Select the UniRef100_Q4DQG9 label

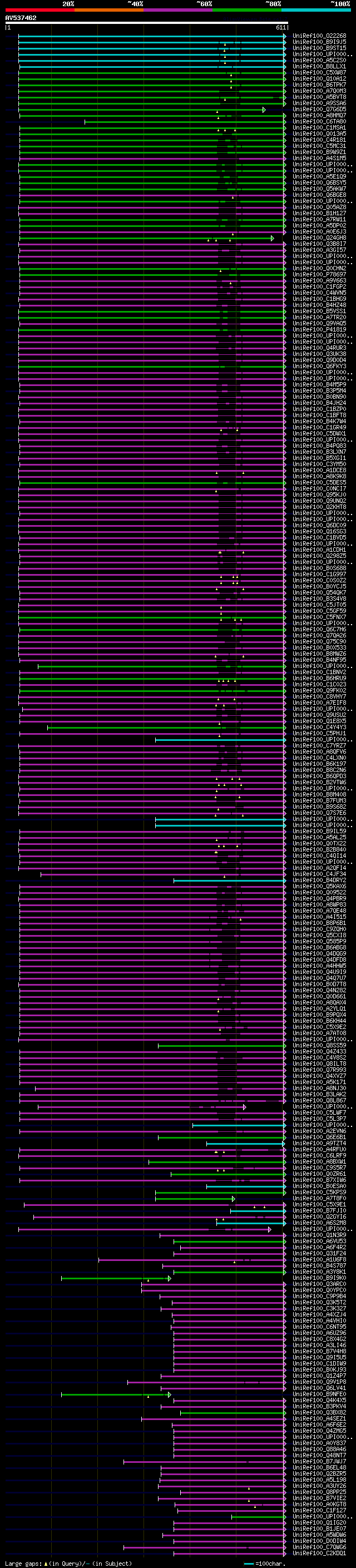coord(319,954)
